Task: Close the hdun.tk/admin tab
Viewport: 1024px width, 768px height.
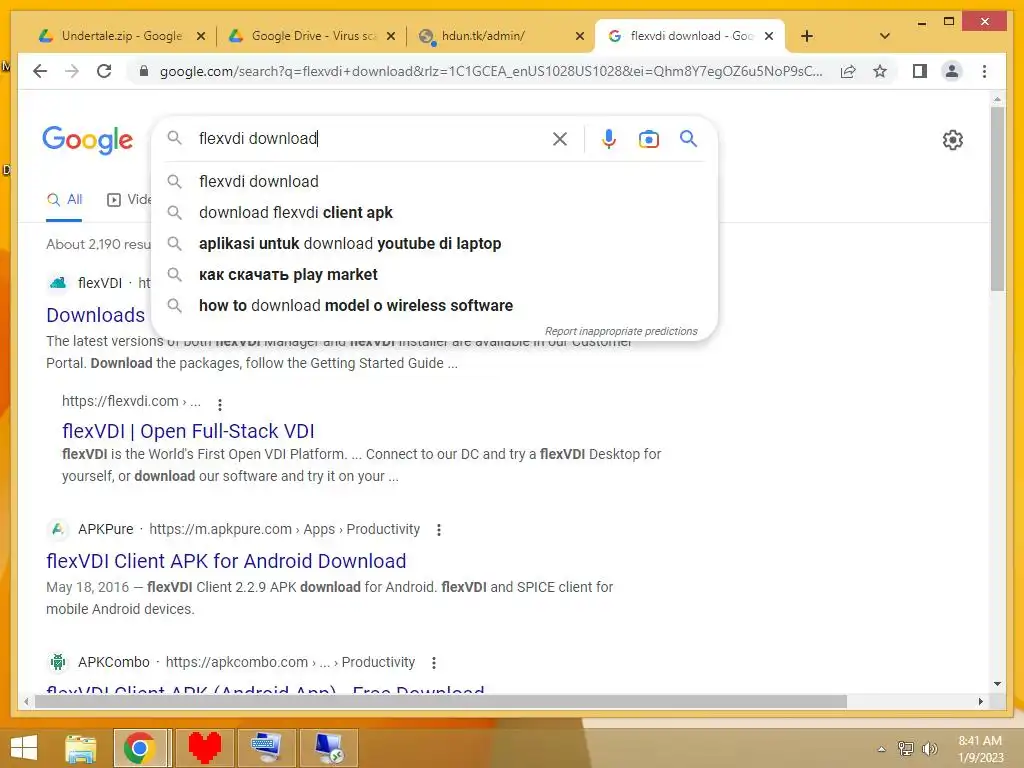Action: [x=579, y=37]
